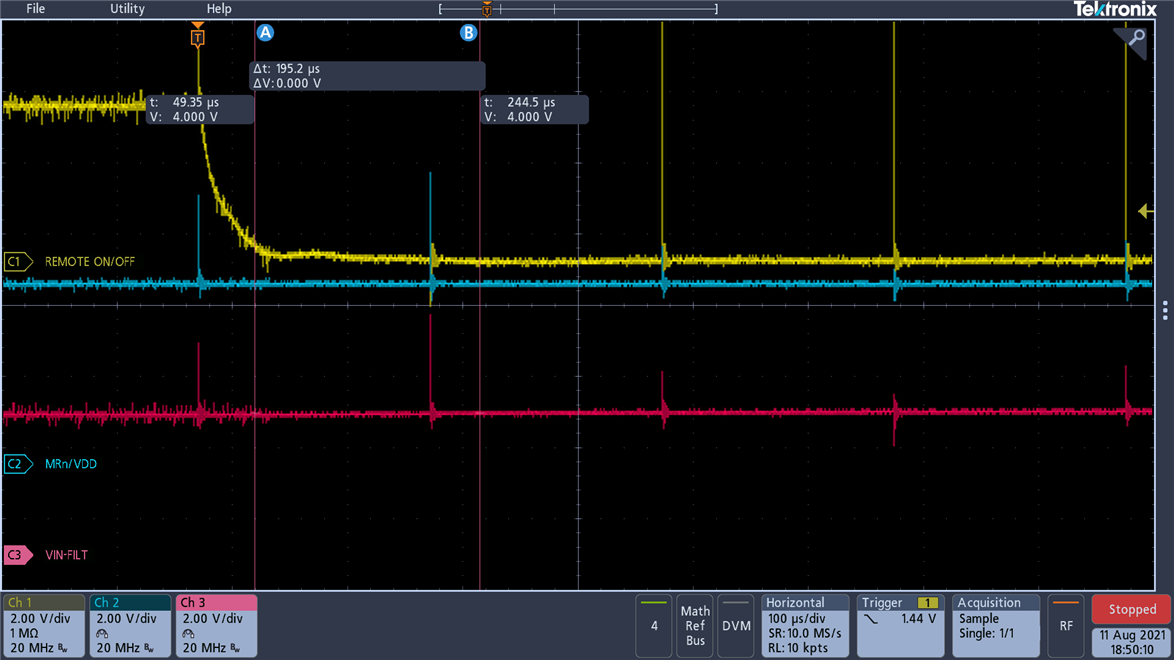Open the side panel three-dot handle
The height and width of the screenshot is (660, 1174).
click(x=1165, y=310)
